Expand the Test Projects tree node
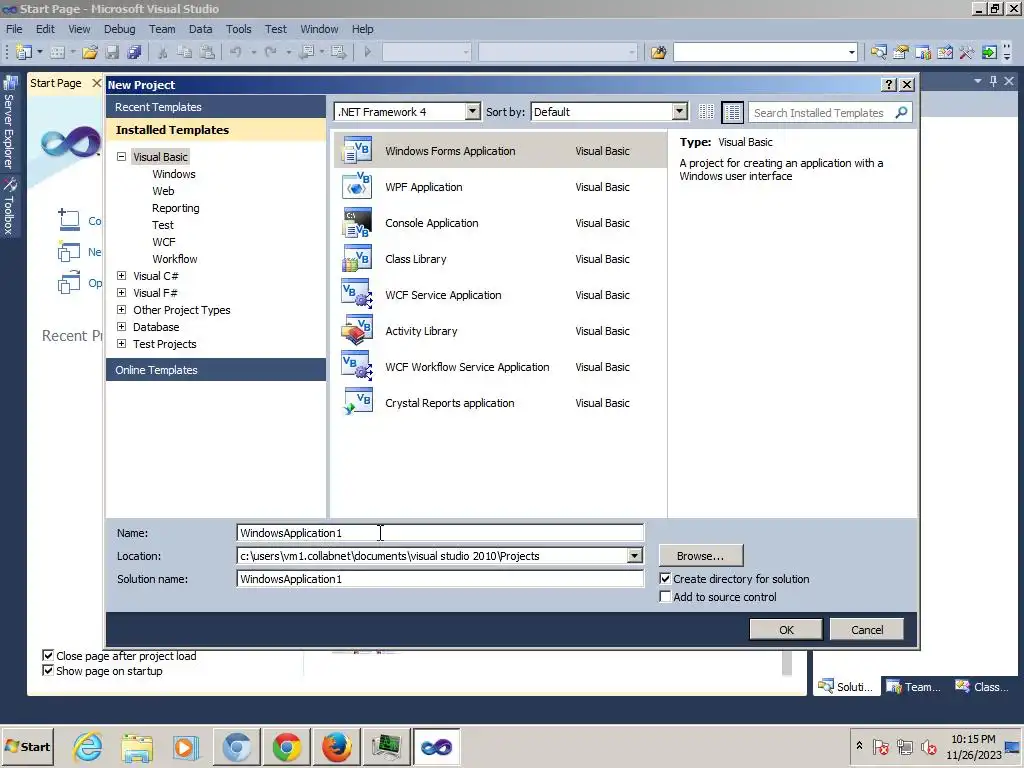Image resolution: width=1024 pixels, height=768 pixels. coord(121,344)
